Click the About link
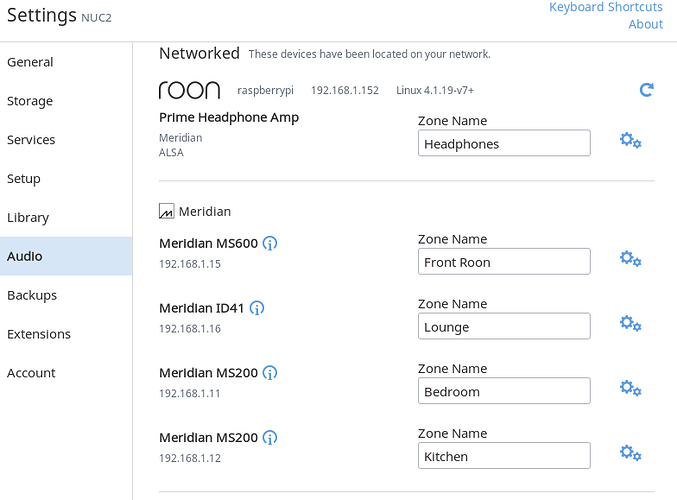677x500 pixels. pos(645,24)
